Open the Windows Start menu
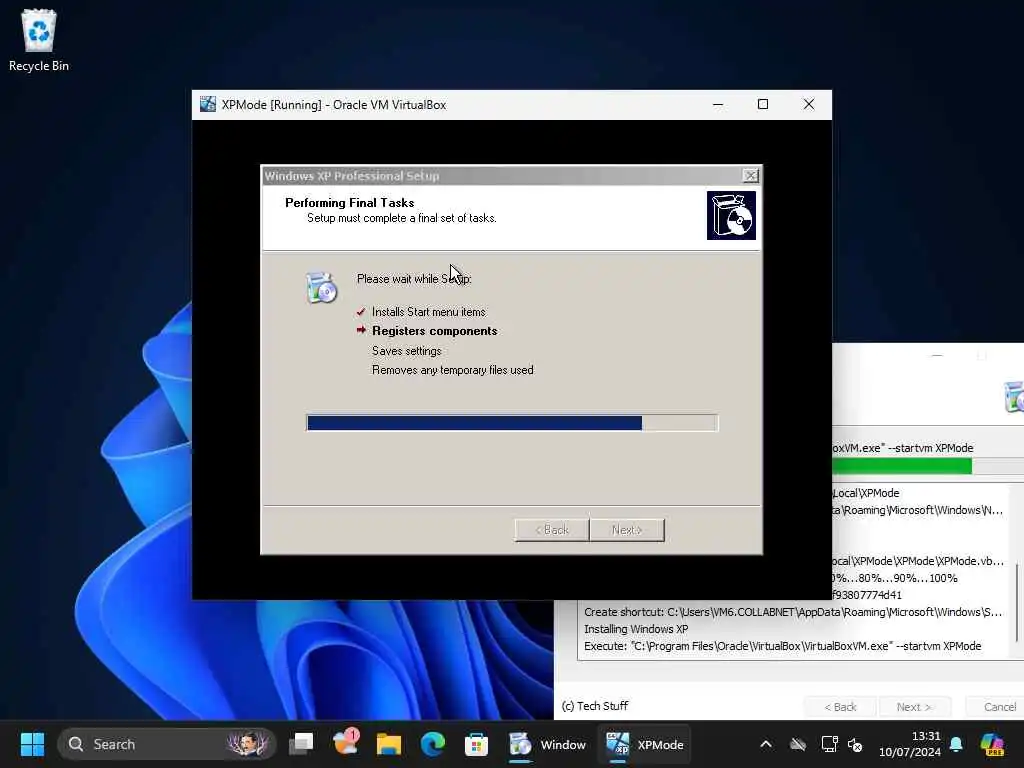The image size is (1024, 768). tap(32, 744)
